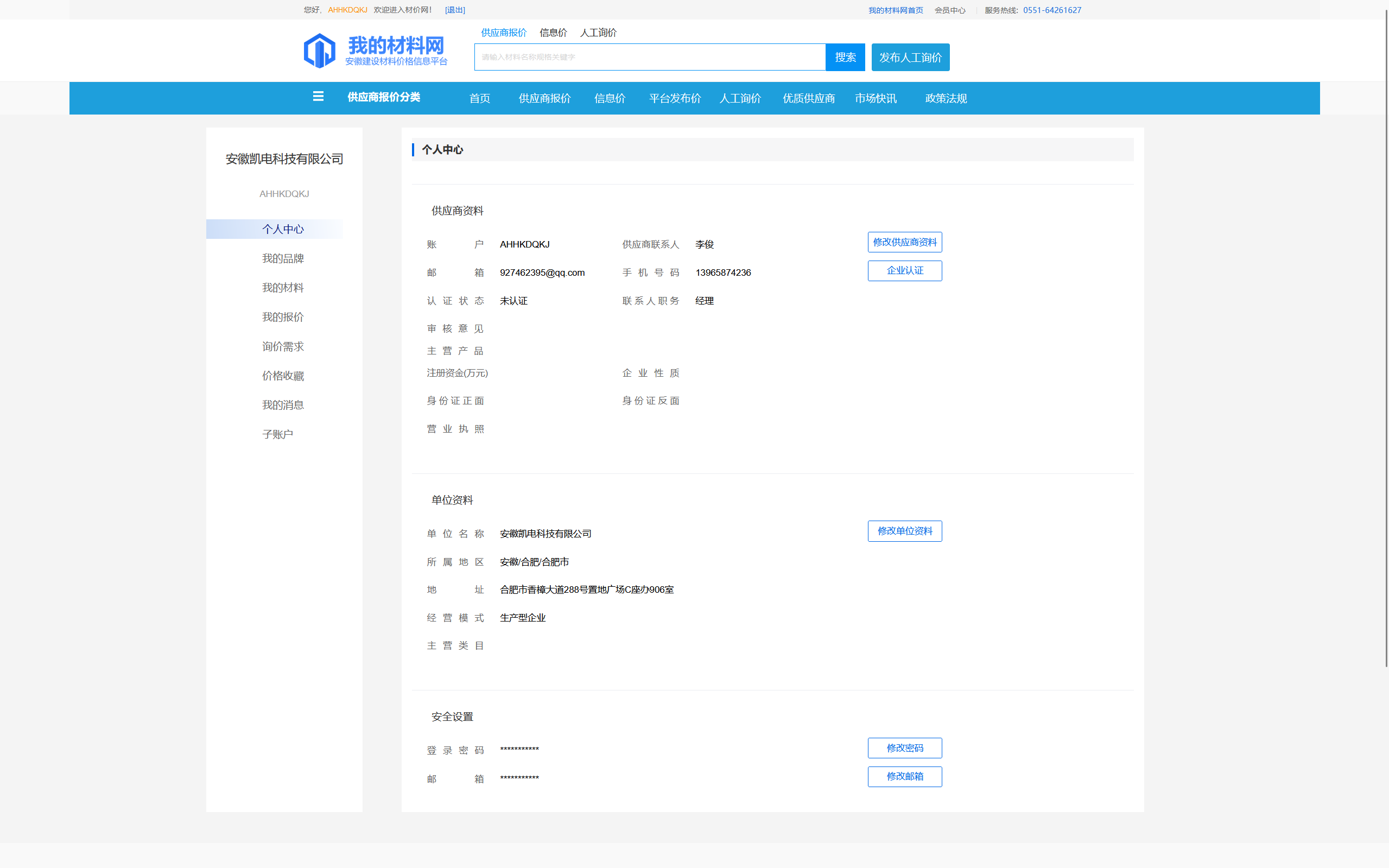Screen dimensions: 1389x868
Task: Select 我的品牌 in the sidebar
Action: coord(282,258)
